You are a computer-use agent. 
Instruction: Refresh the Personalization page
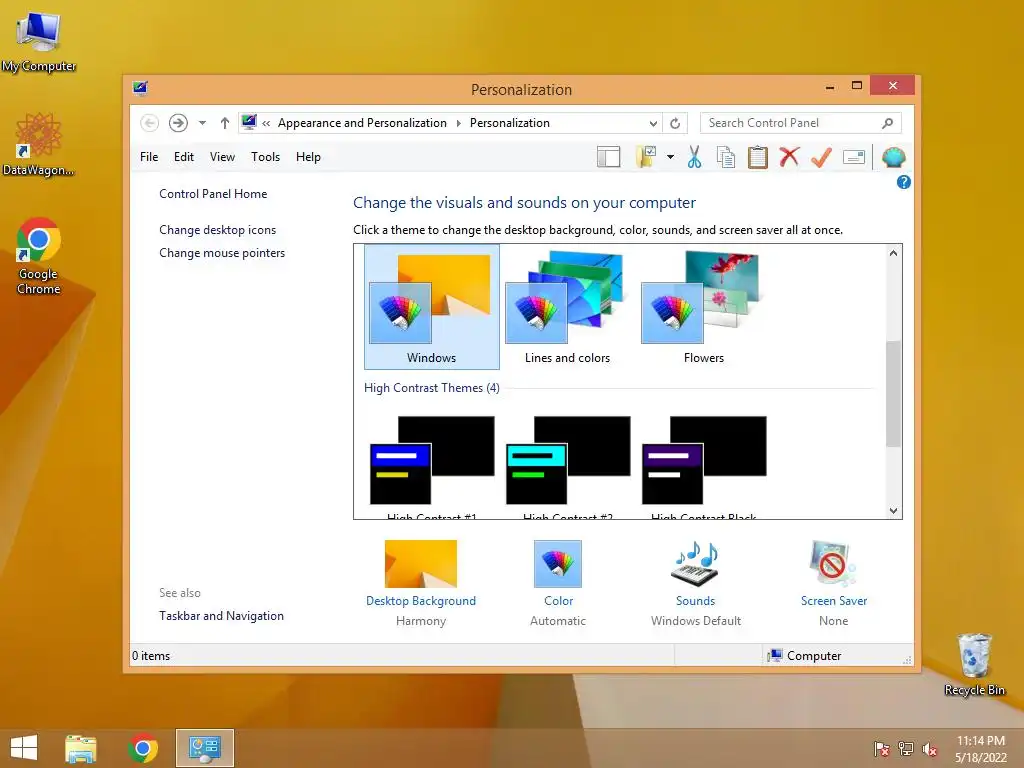point(675,123)
